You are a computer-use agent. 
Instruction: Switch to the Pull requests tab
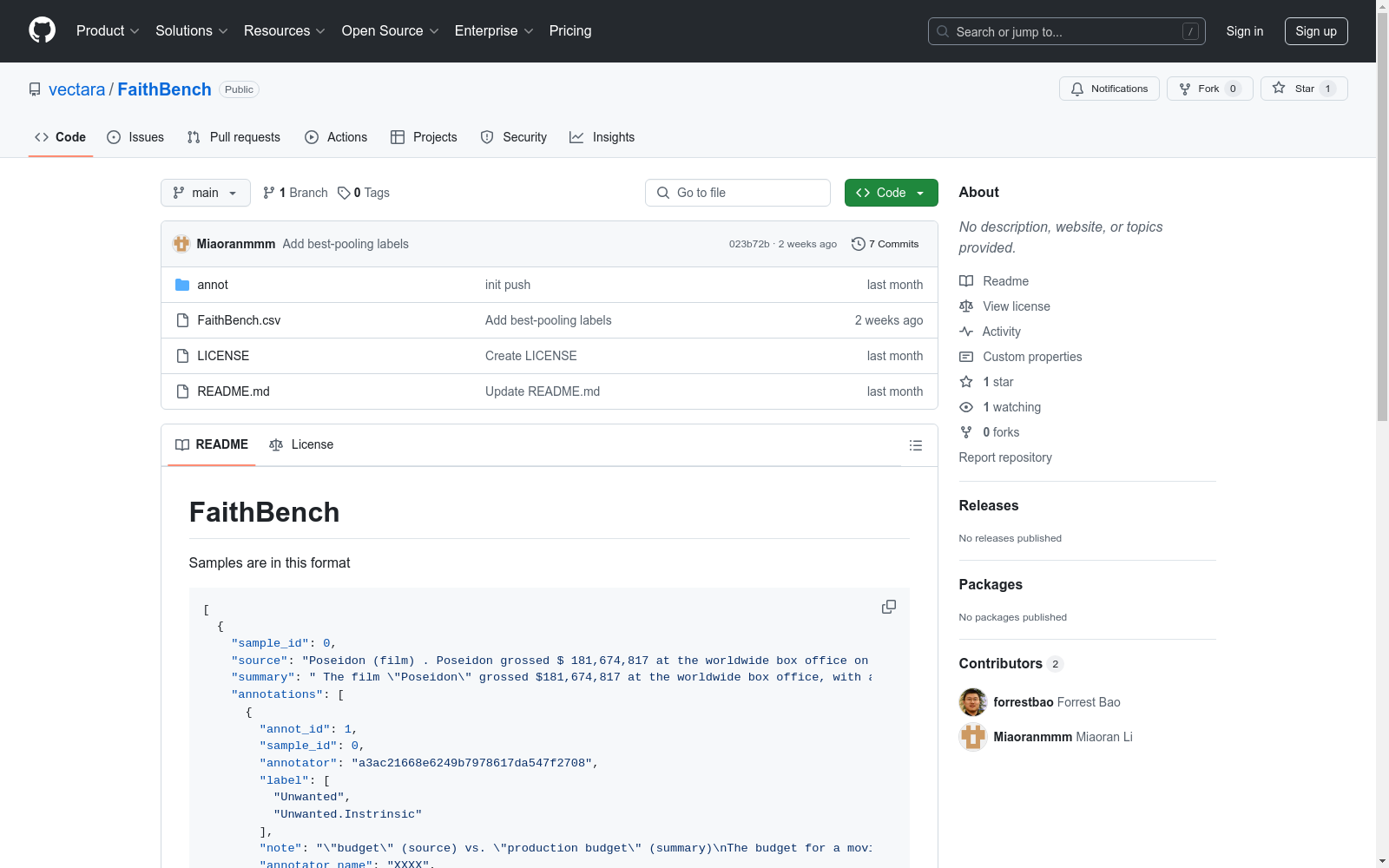[x=234, y=137]
